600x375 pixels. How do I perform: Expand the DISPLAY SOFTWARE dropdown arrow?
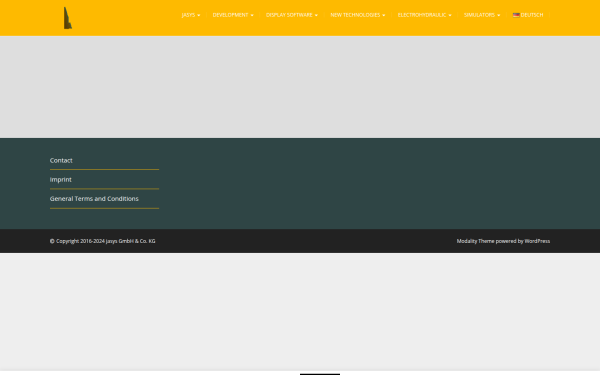pyautogui.click(x=316, y=15)
